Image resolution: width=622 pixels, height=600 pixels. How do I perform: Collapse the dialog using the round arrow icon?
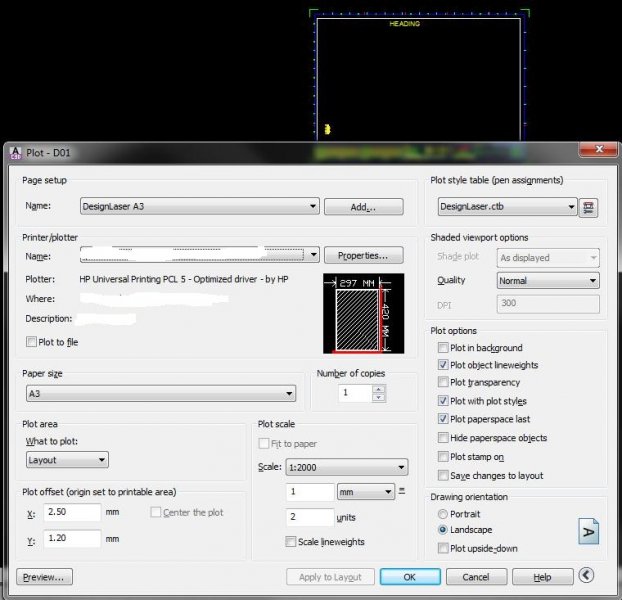[x=587, y=576]
